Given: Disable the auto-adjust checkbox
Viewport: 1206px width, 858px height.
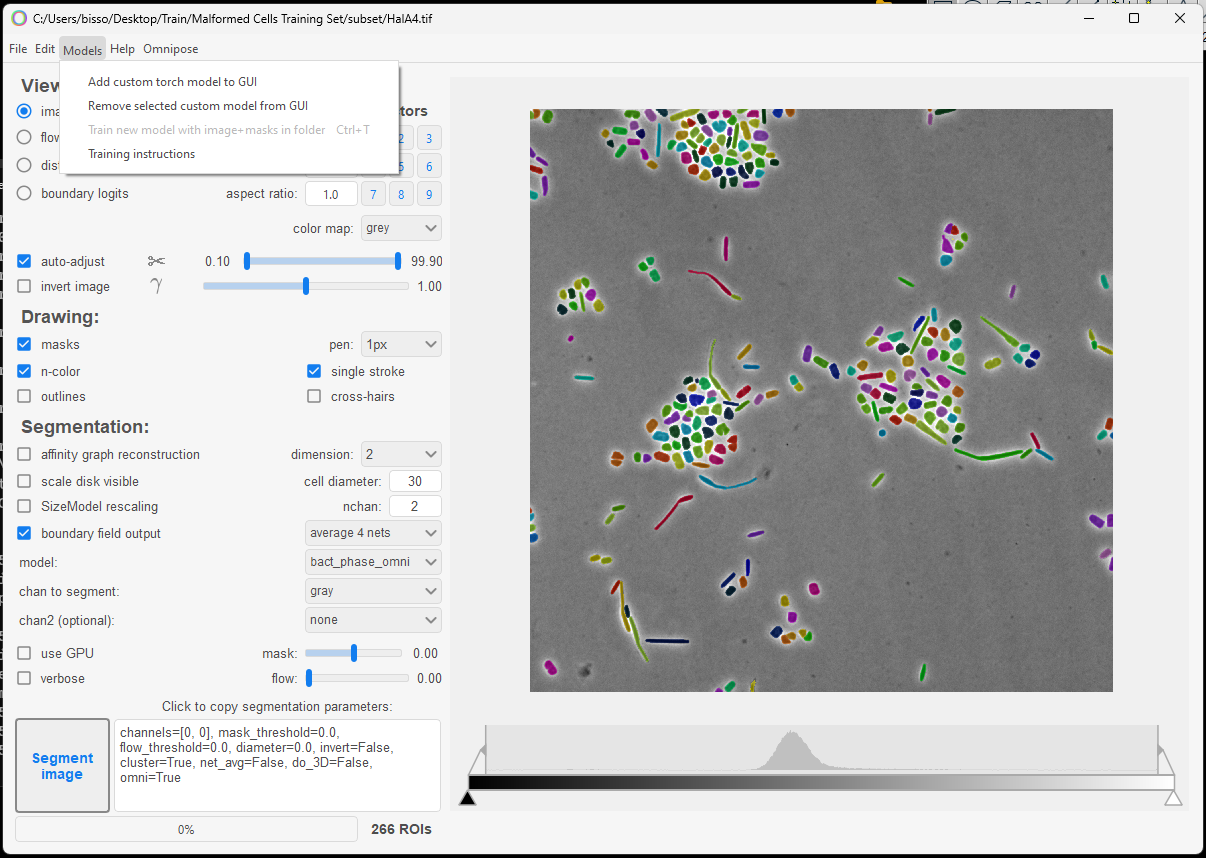Looking at the screenshot, I should point(24,261).
